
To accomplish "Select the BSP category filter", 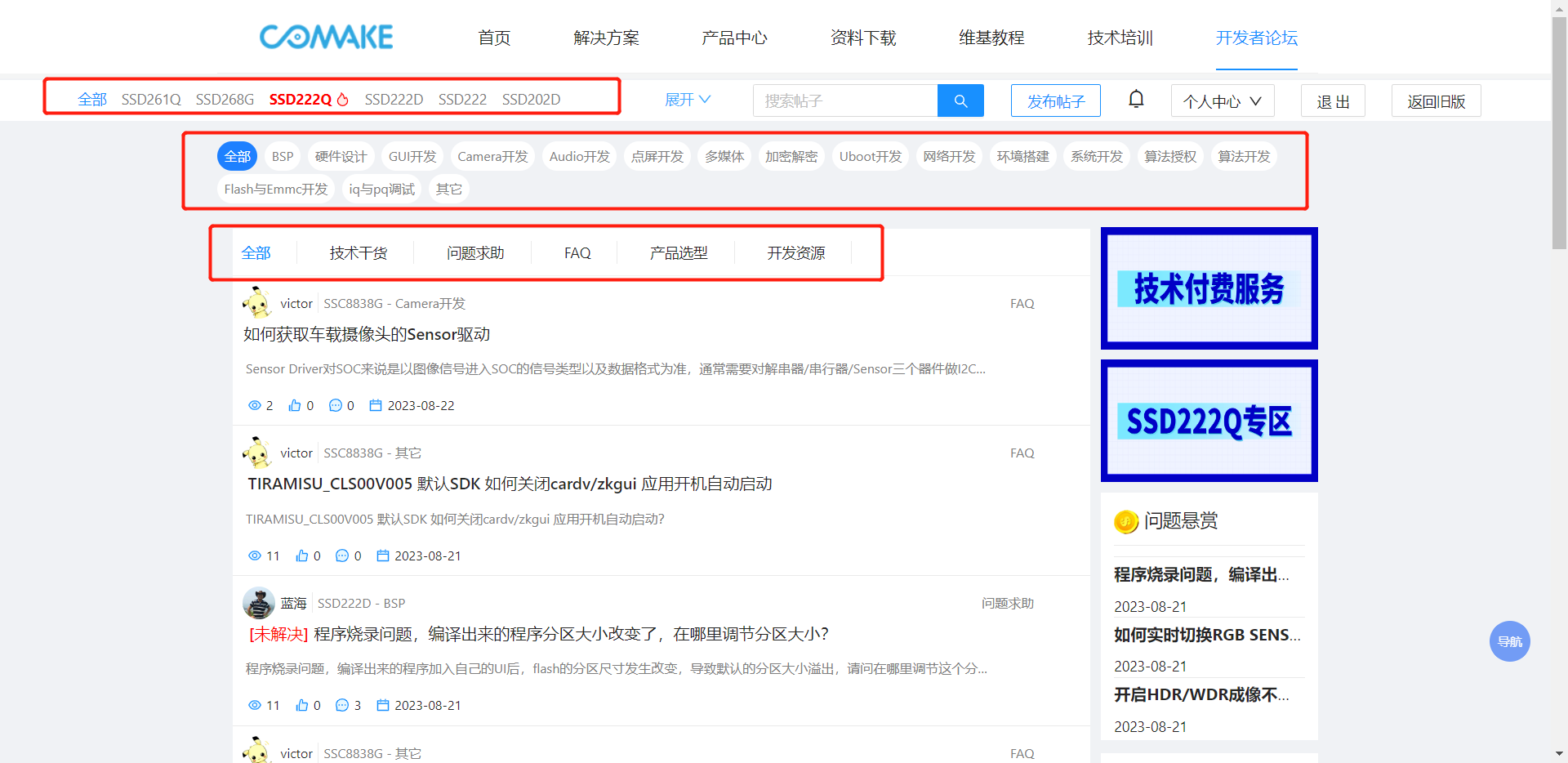I will [283, 156].
